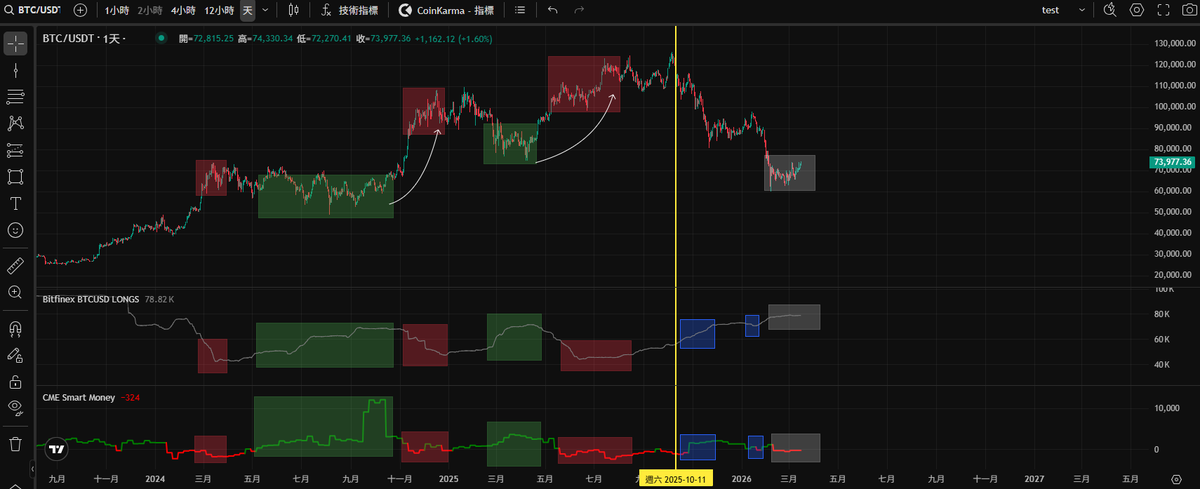Enter fullscreen mode
The image size is (1200, 489).
pyautogui.click(x=1163, y=10)
